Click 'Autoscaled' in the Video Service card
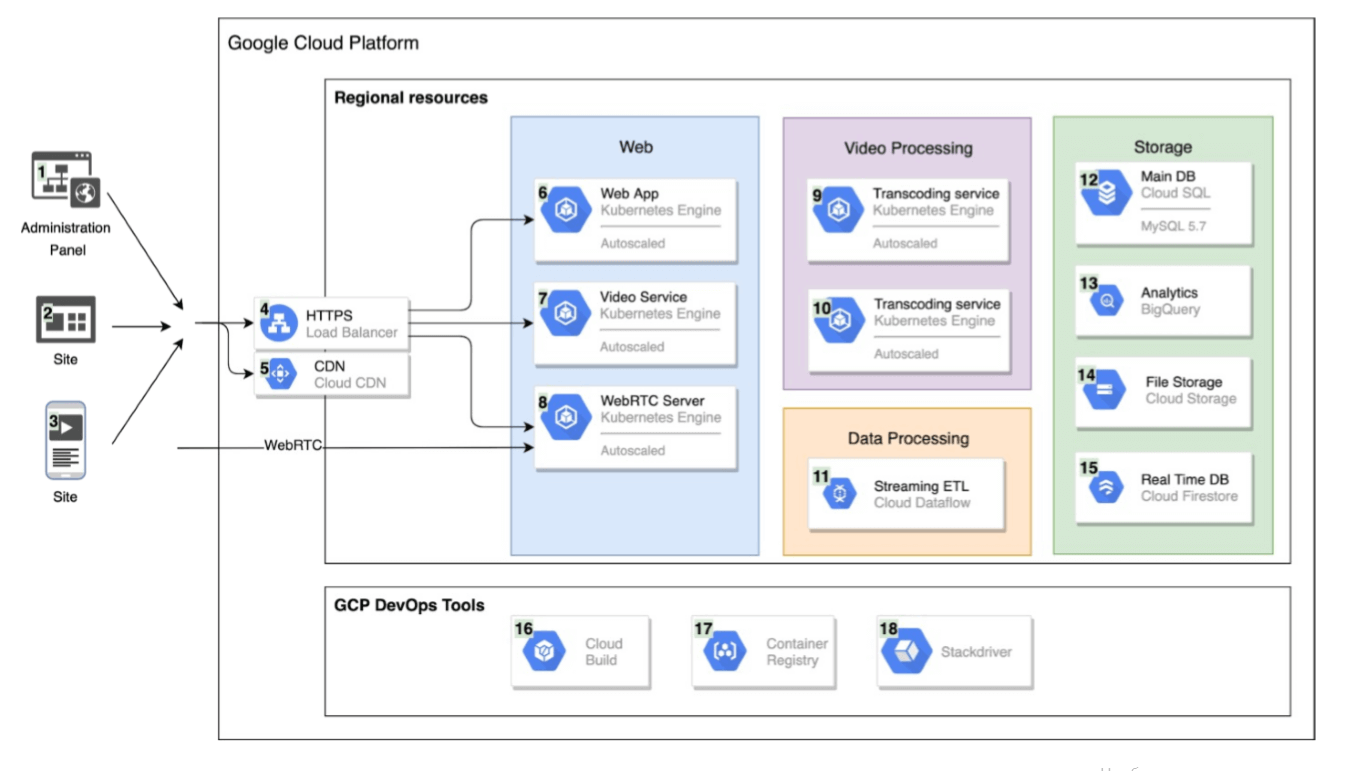 [x=632, y=347]
